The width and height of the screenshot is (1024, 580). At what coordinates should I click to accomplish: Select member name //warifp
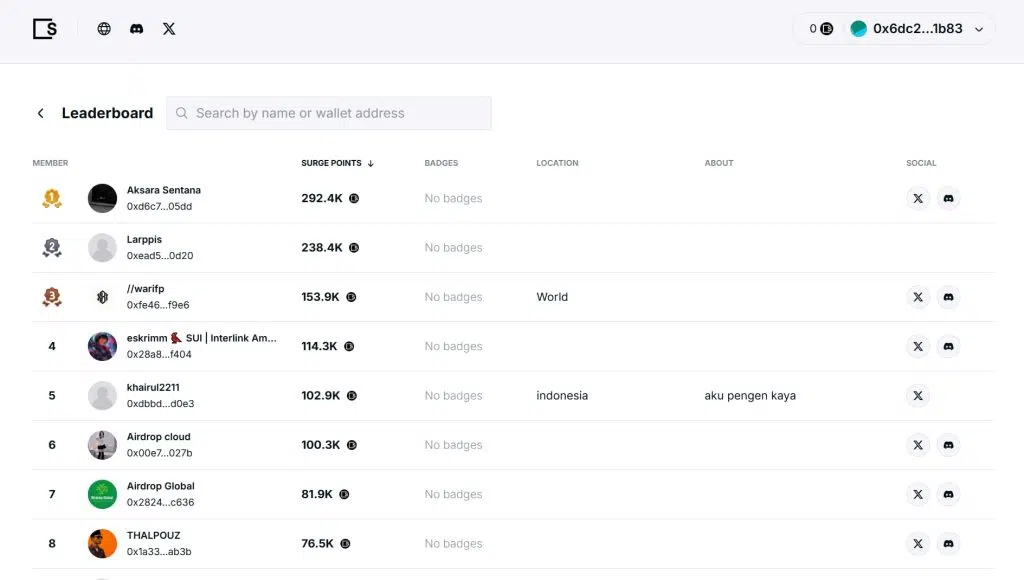pos(146,289)
